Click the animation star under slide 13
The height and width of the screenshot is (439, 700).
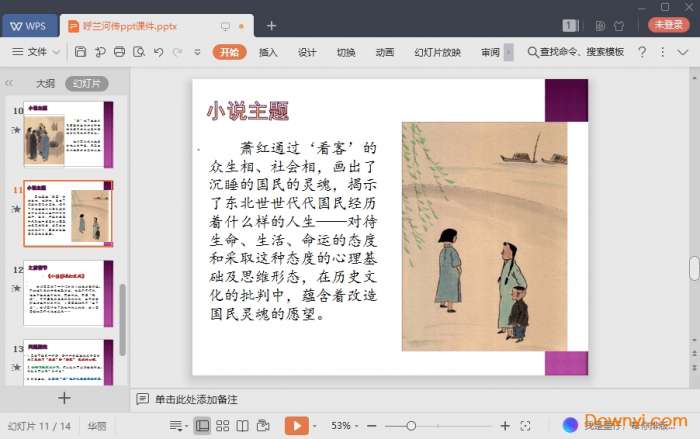pyautogui.click(x=16, y=367)
